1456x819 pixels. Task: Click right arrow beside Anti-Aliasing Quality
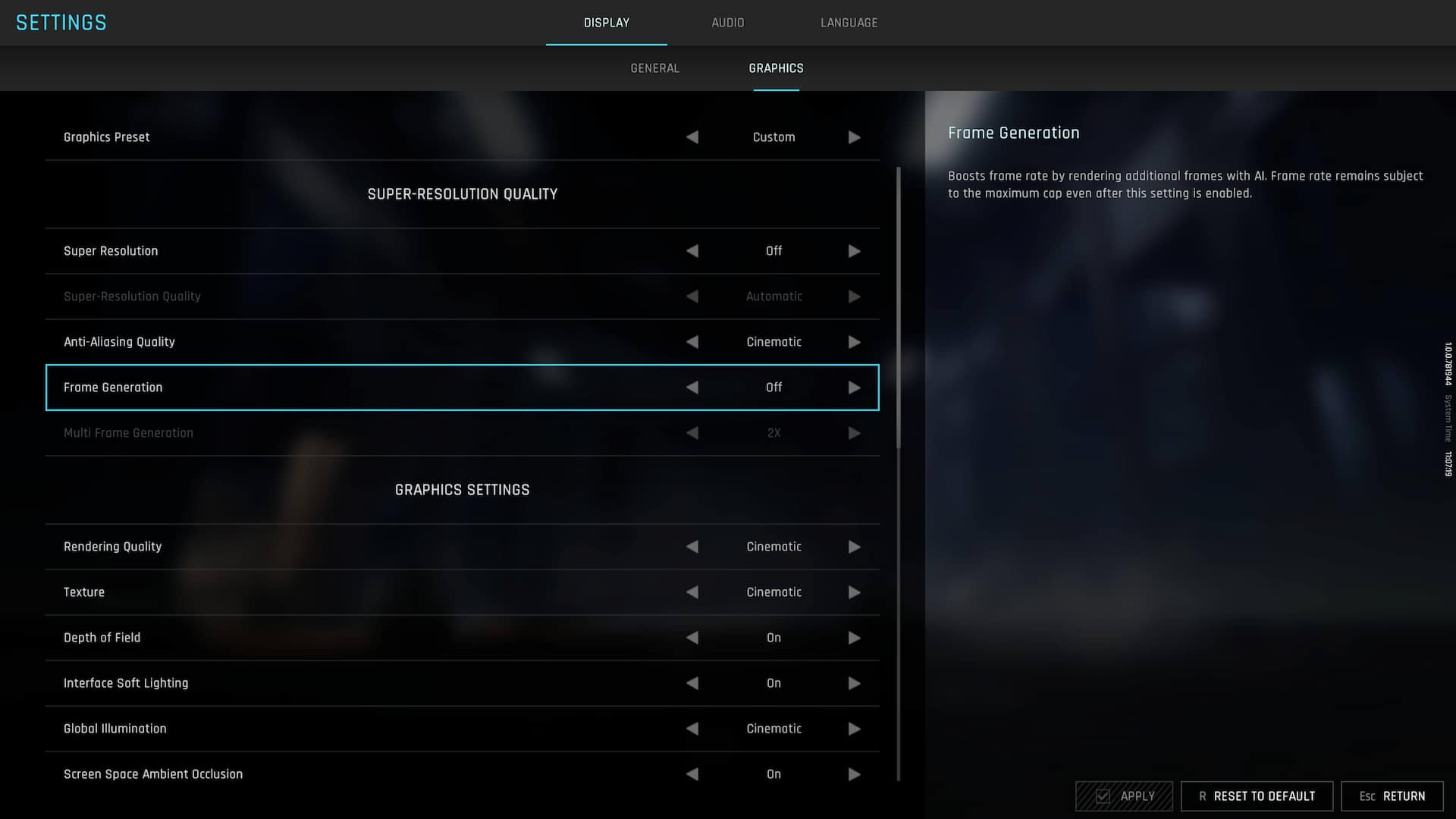854,342
